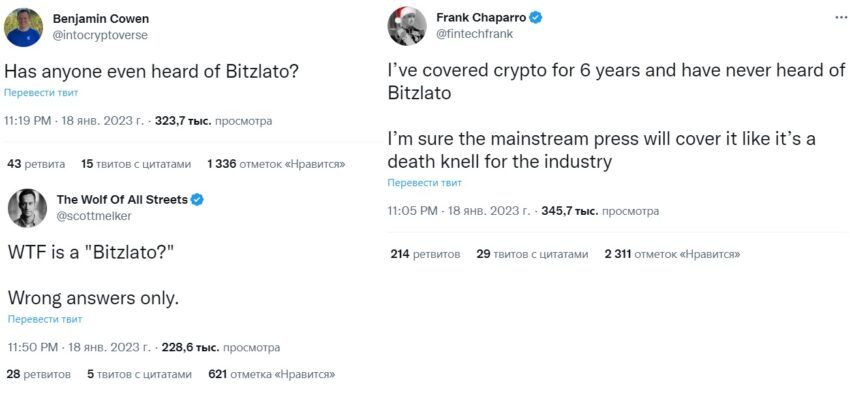Click the @scottmelker handle
The height and width of the screenshot is (397, 850).
pos(94,216)
